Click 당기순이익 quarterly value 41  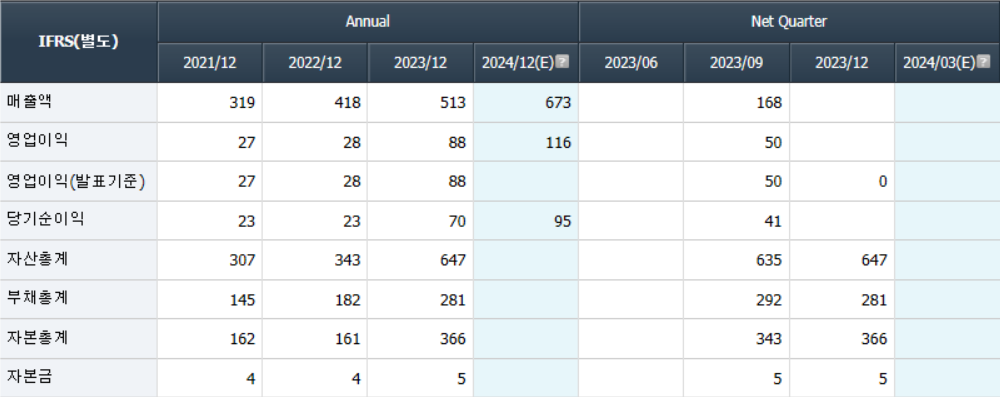point(773,221)
